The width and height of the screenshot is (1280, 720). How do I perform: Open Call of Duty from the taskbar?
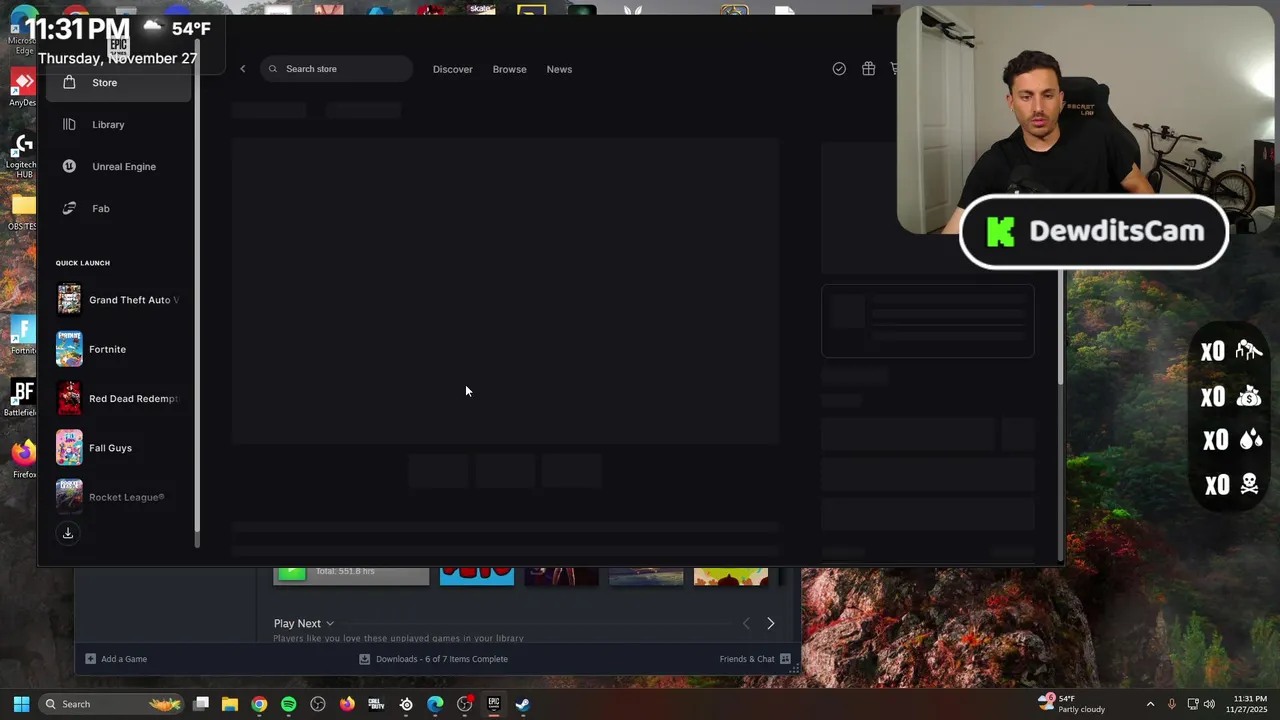pos(376,704)
